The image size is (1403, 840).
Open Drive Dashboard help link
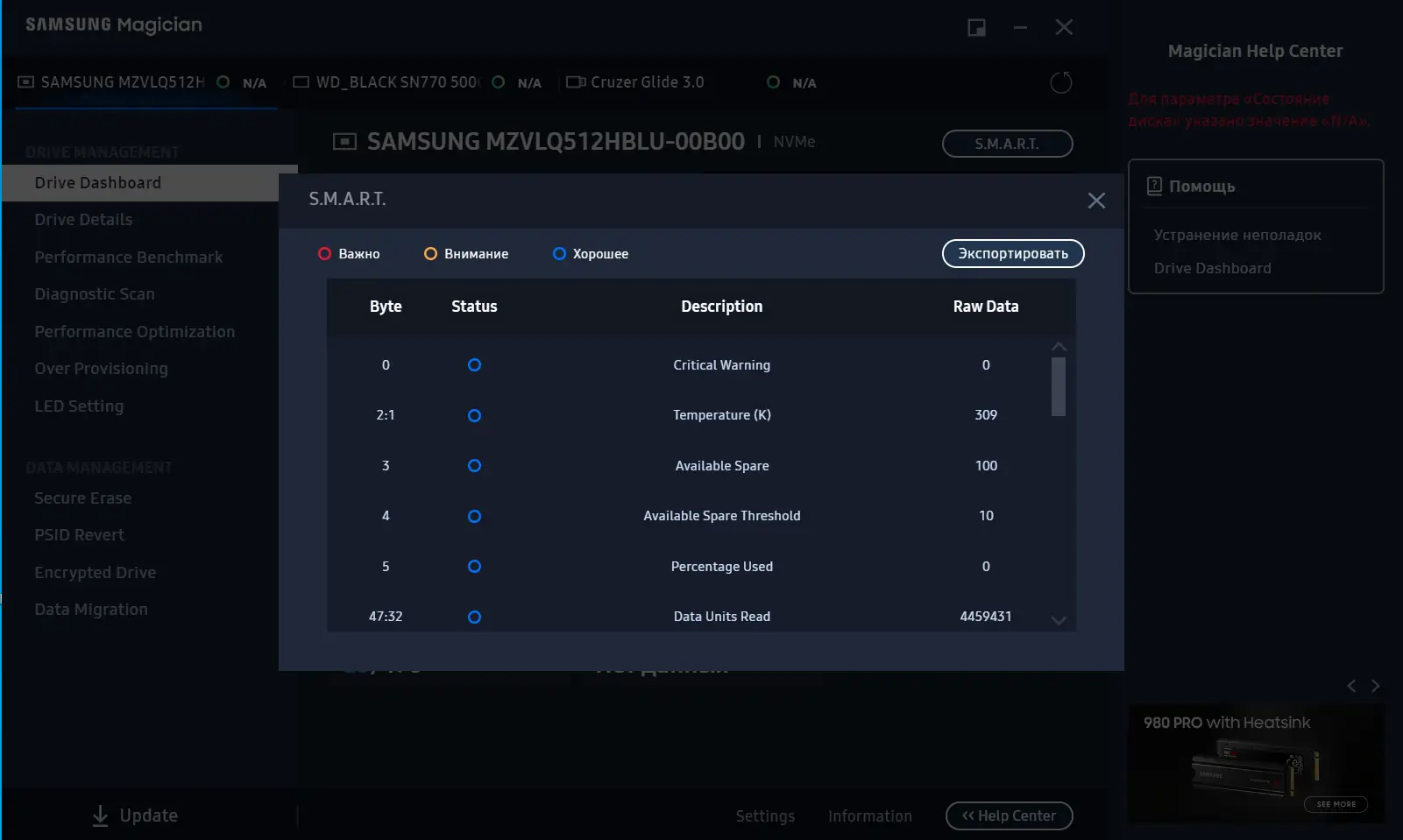coord(1212,268)
